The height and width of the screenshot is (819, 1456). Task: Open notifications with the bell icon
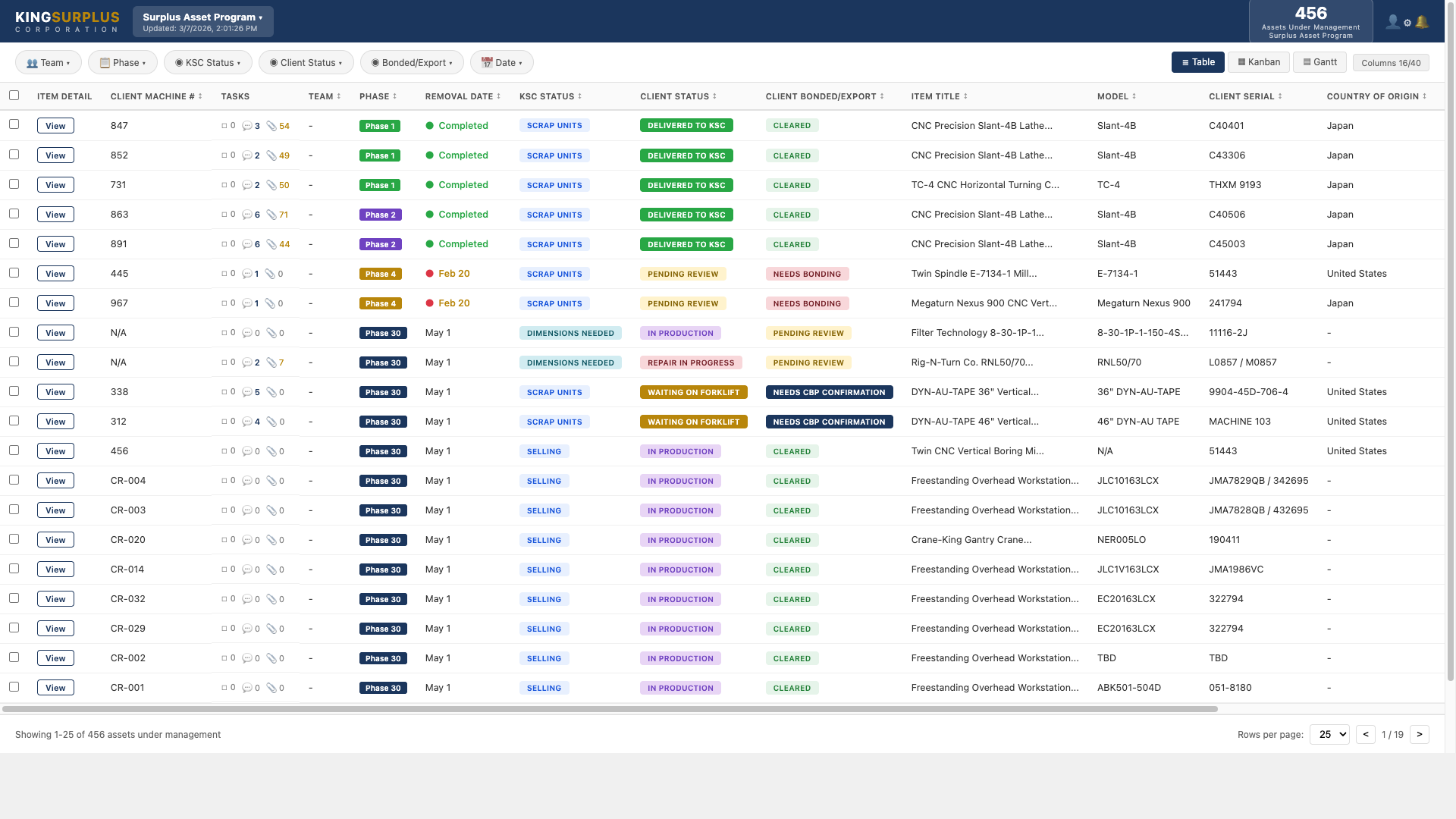1423,22
